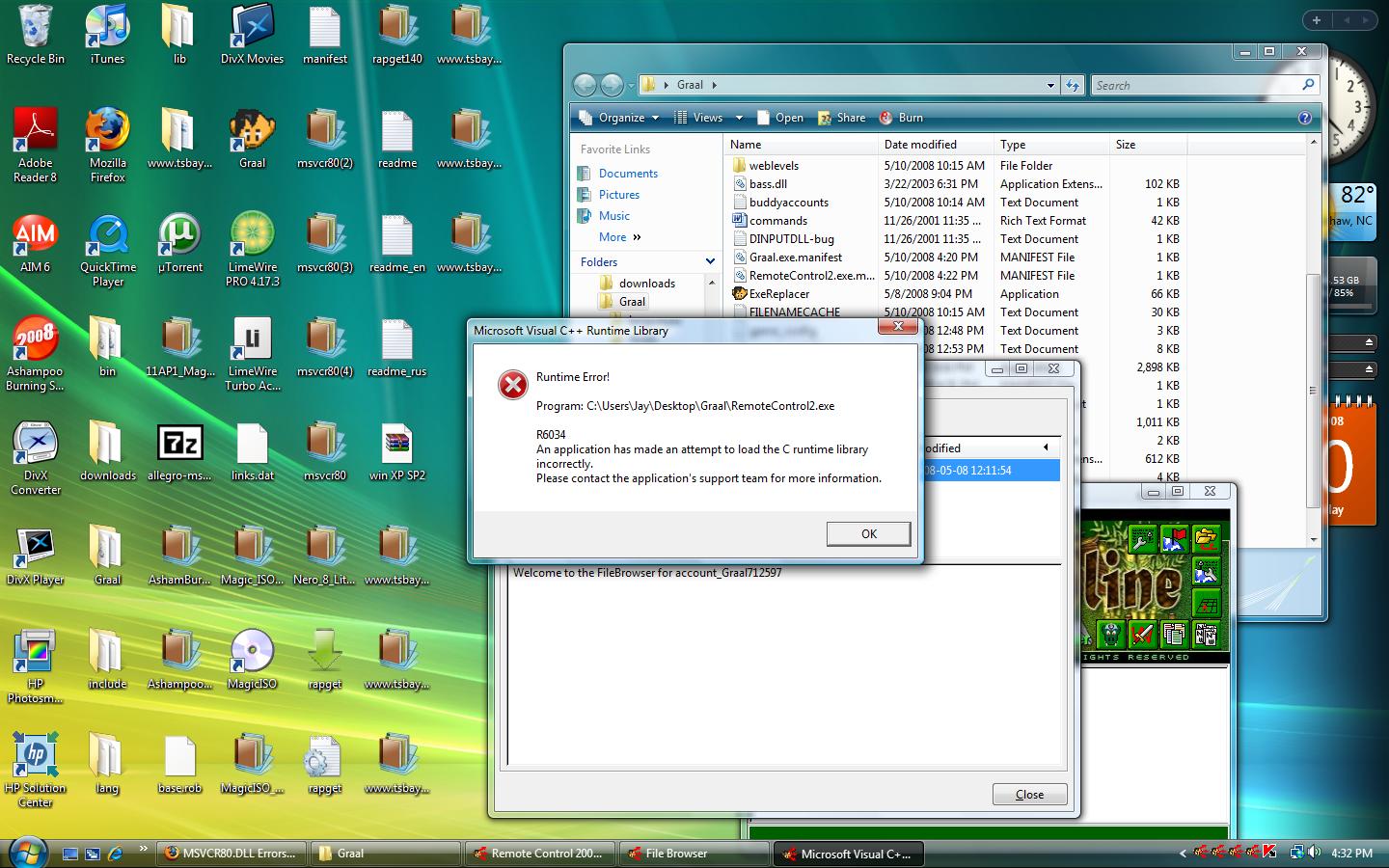Expand the Views dropdown arrow
The height and width of the screenshot is (868, 1389).
(739, 118)
